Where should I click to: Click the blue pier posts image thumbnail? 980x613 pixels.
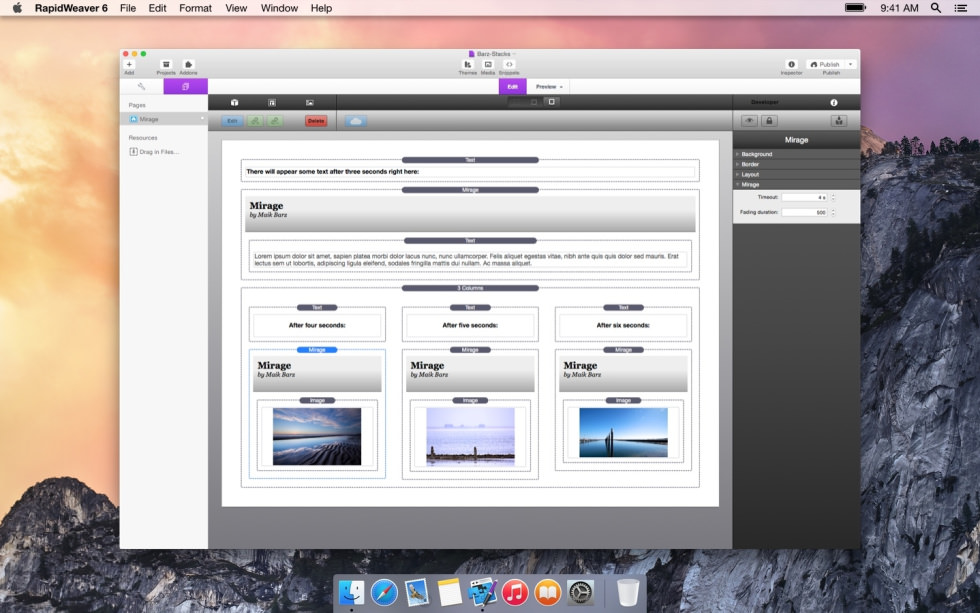623,432
